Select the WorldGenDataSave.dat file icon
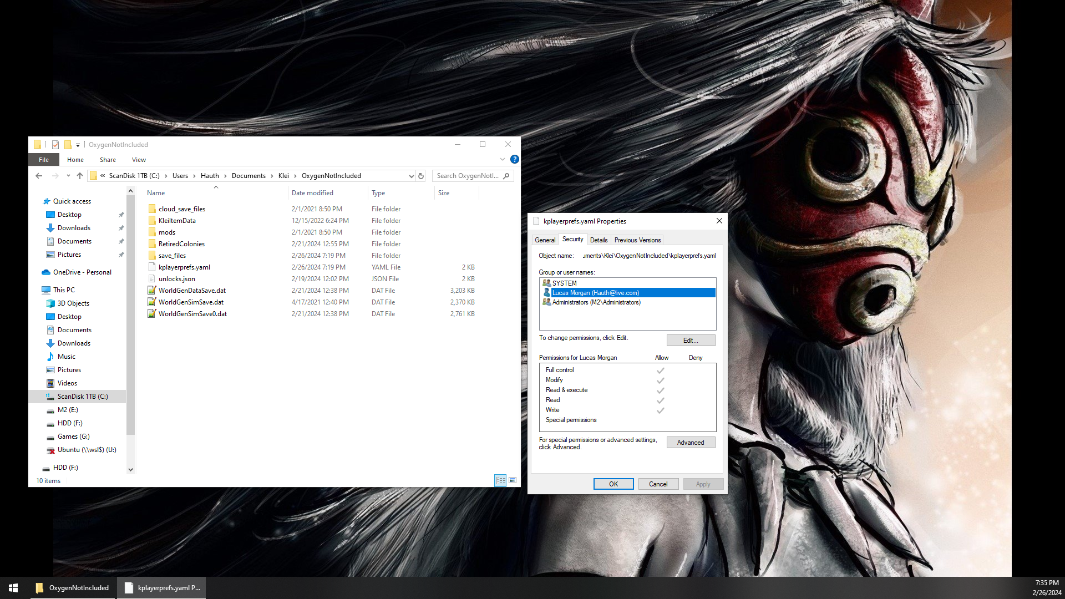1065x599 pixels. tap(152, 290)
